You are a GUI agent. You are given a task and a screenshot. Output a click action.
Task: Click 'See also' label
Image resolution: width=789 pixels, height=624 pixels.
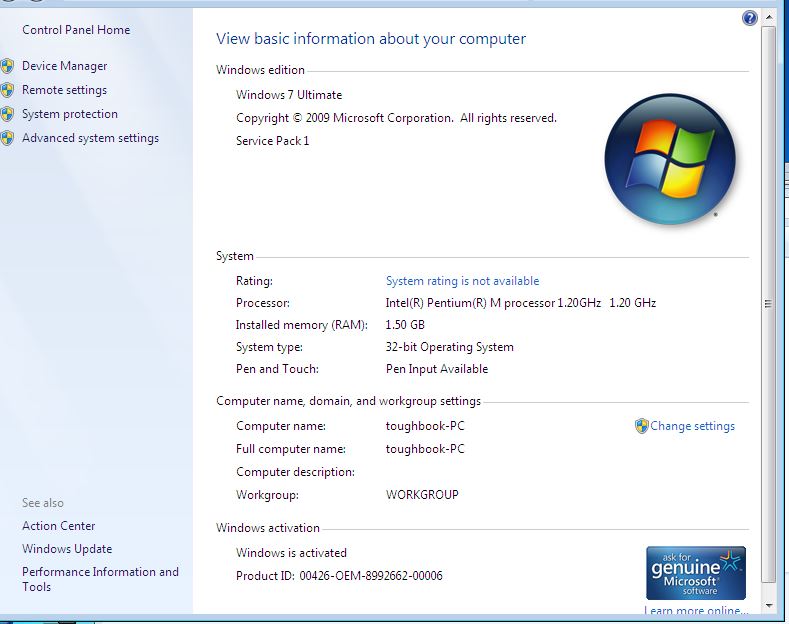click(43, 503)
